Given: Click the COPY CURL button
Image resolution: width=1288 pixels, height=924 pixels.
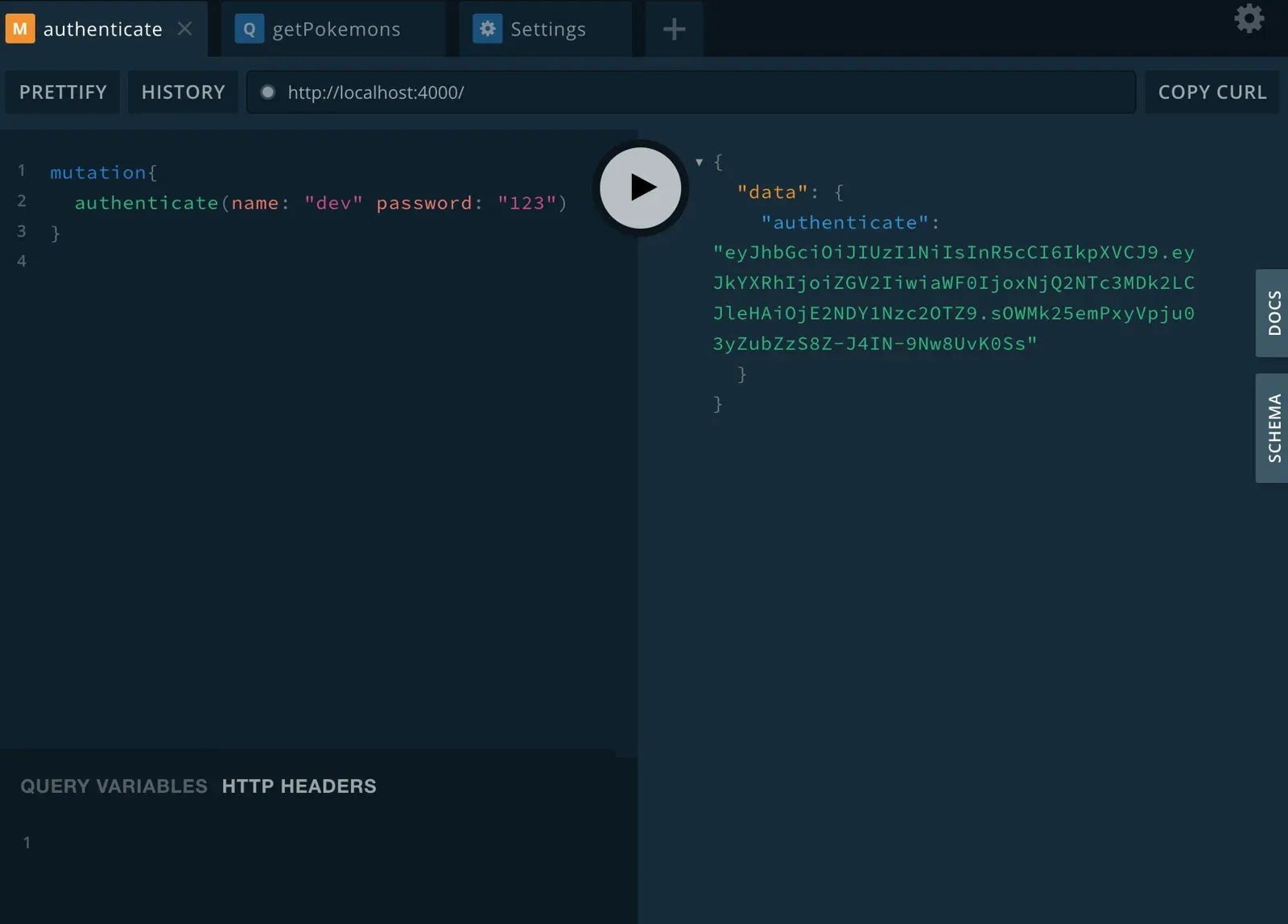Looking at the screenshot, I should [x=1212, y=92].
